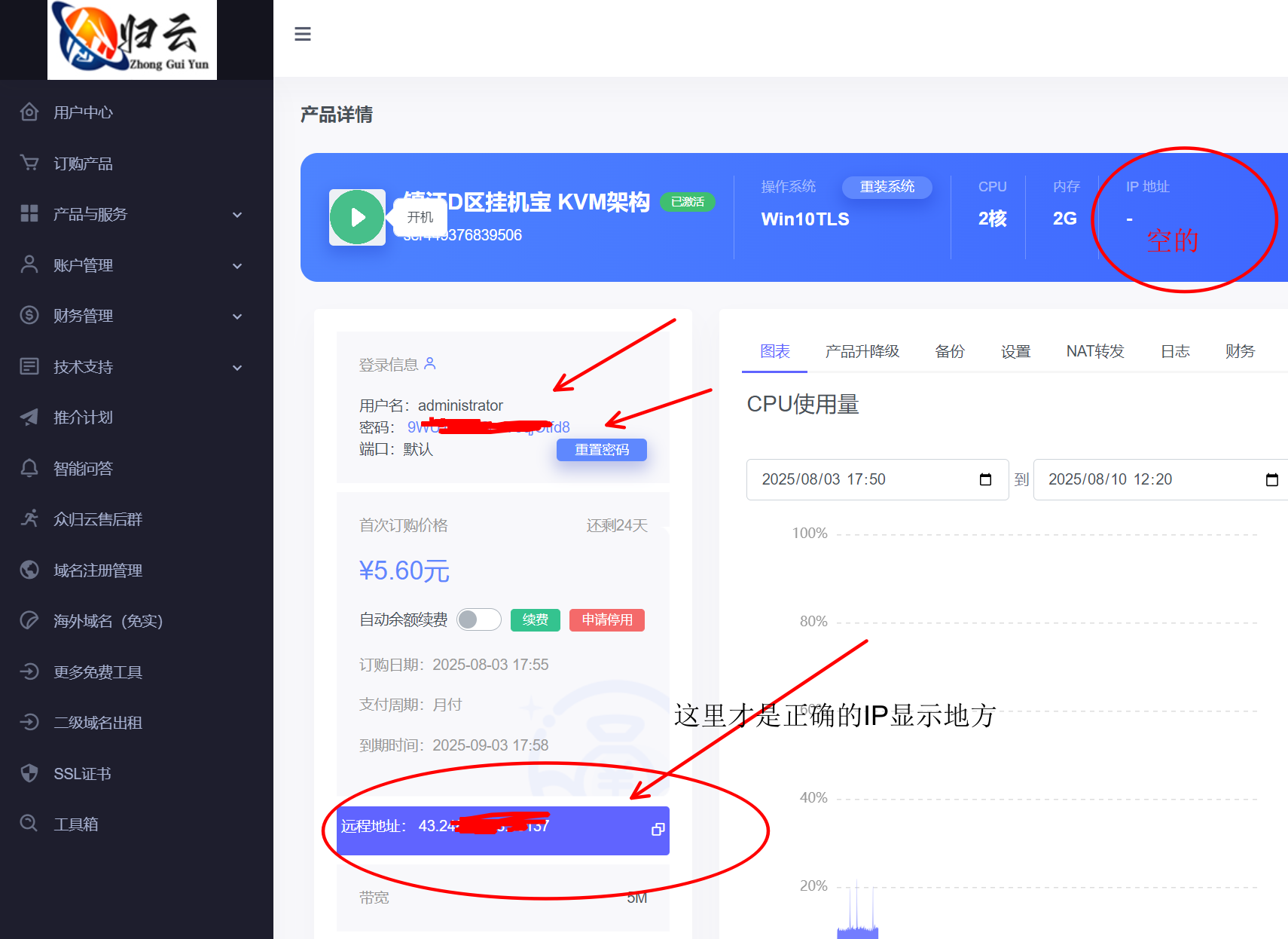Click the 推介计划 paper plane icon
The width and height of the screenshot is (1288, 939).
click(29, 418)
